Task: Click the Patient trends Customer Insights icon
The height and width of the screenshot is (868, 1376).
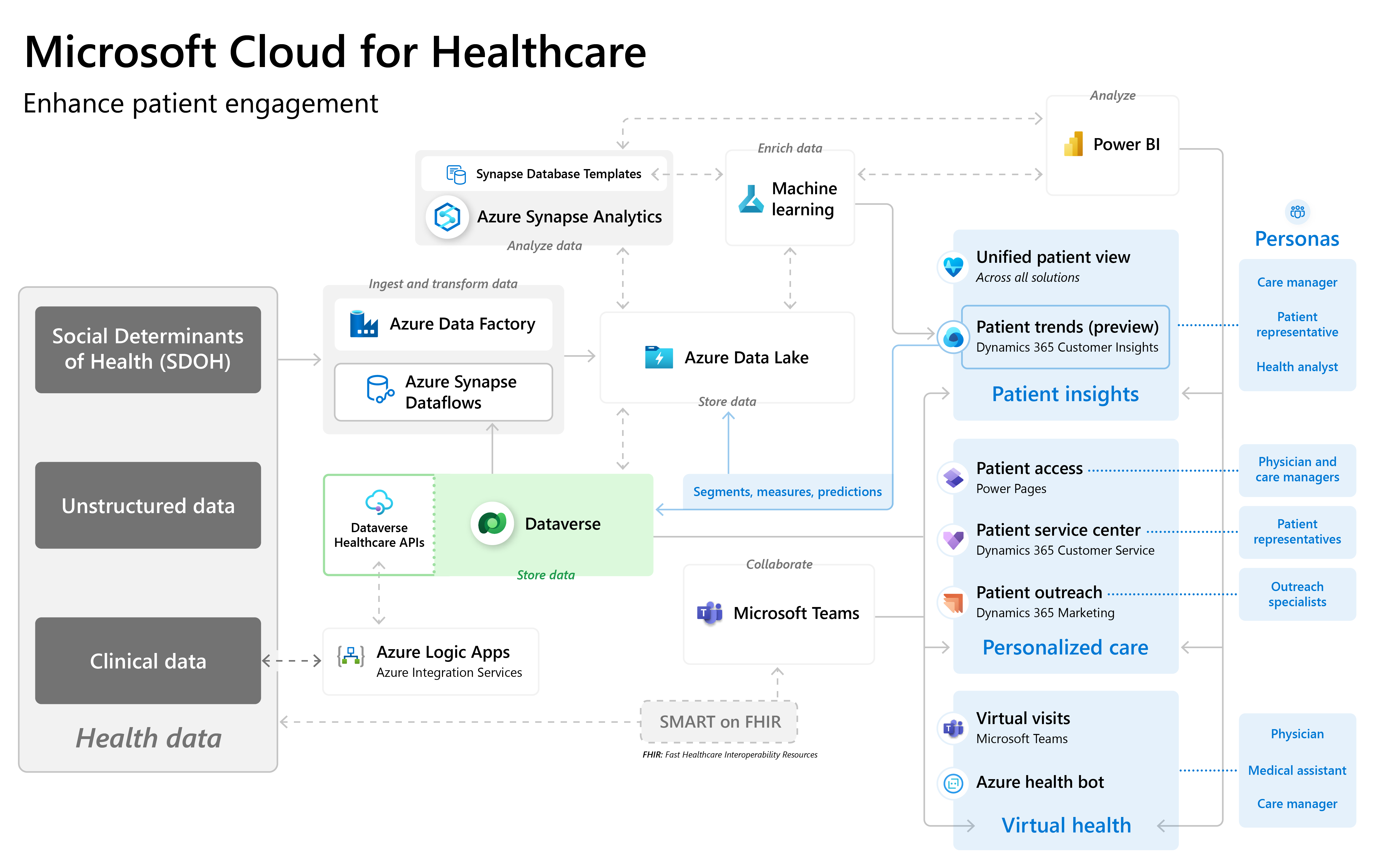Action: pyautogui.click(x=953, y=337)
